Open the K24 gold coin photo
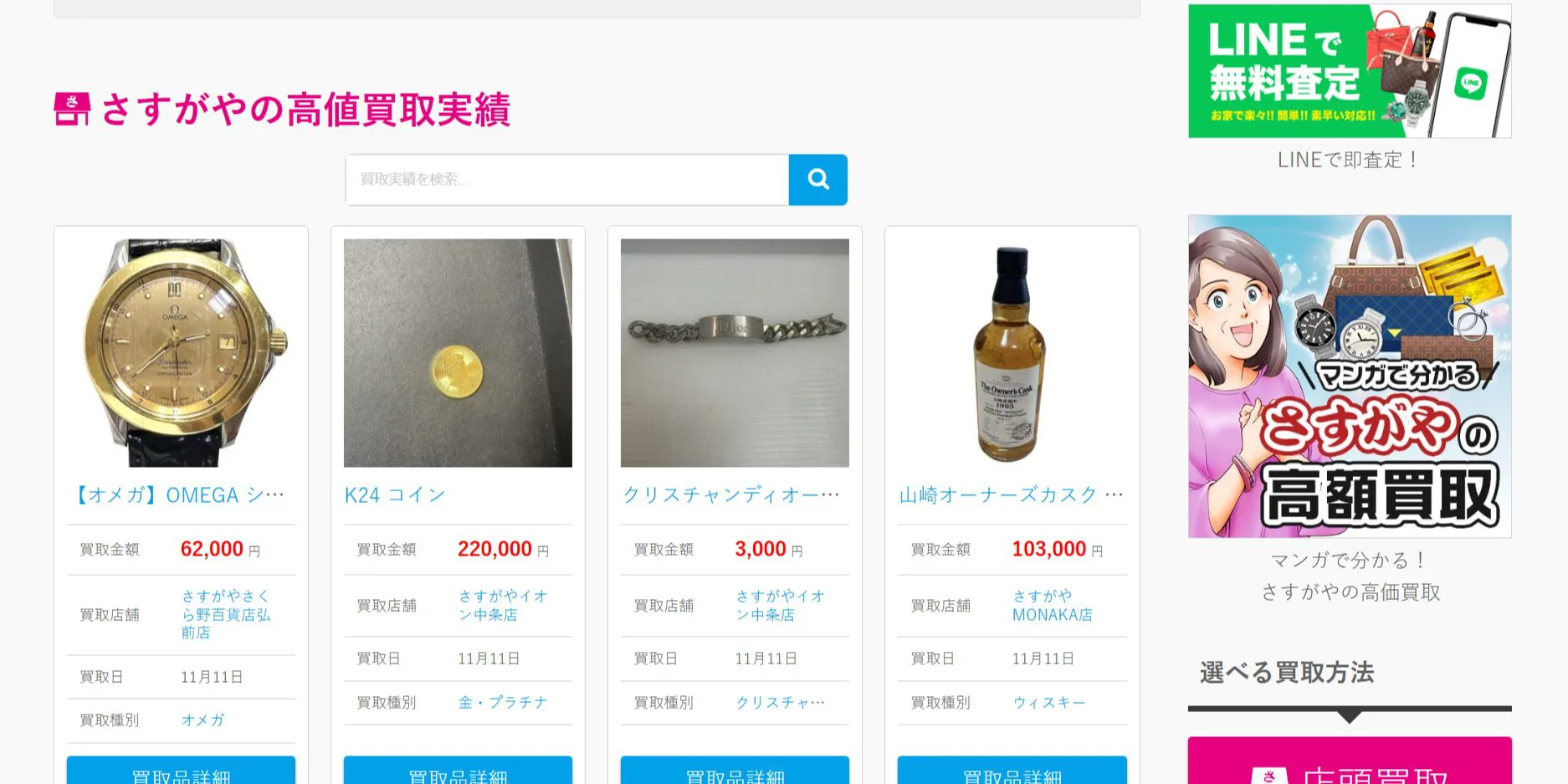The image size is (1568, 784). tap(458, 353)
